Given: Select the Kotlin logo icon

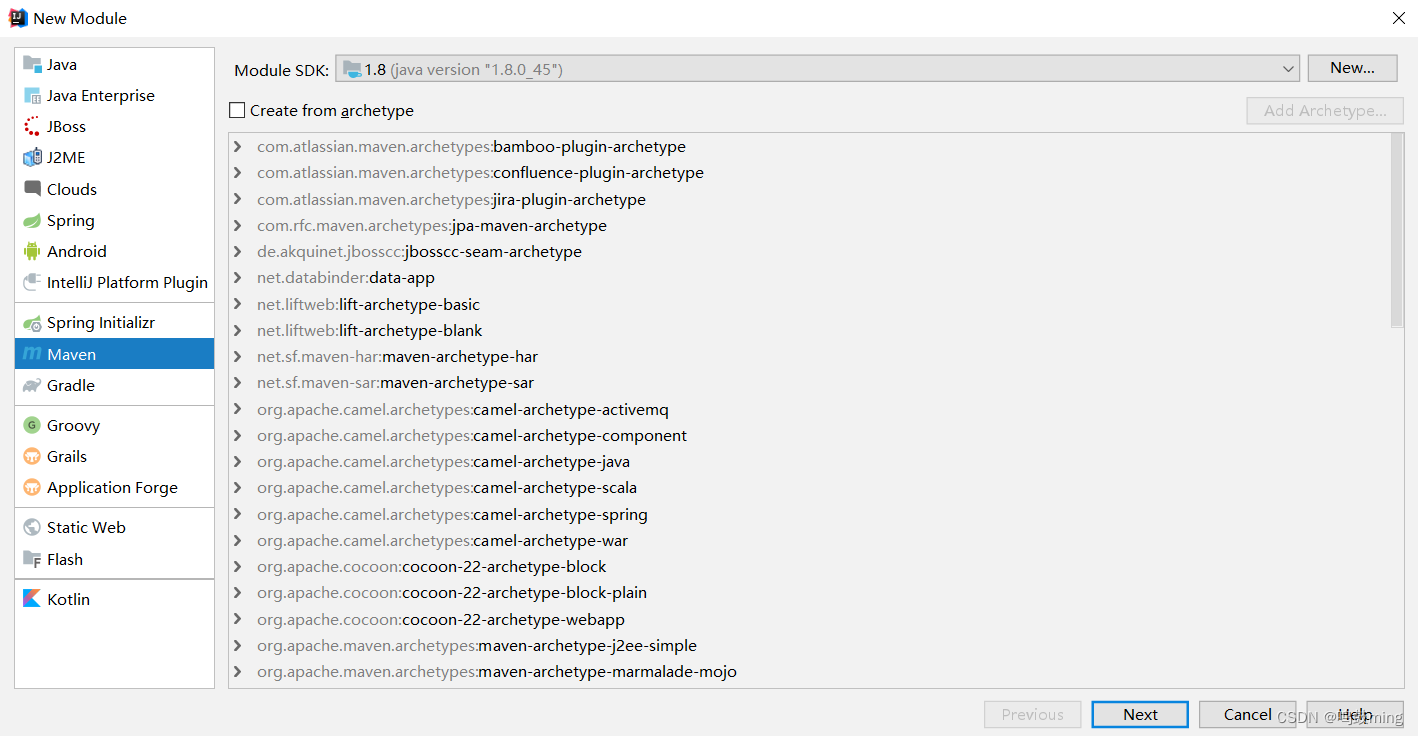Looking at the screenshot, I should pos(32,600).
